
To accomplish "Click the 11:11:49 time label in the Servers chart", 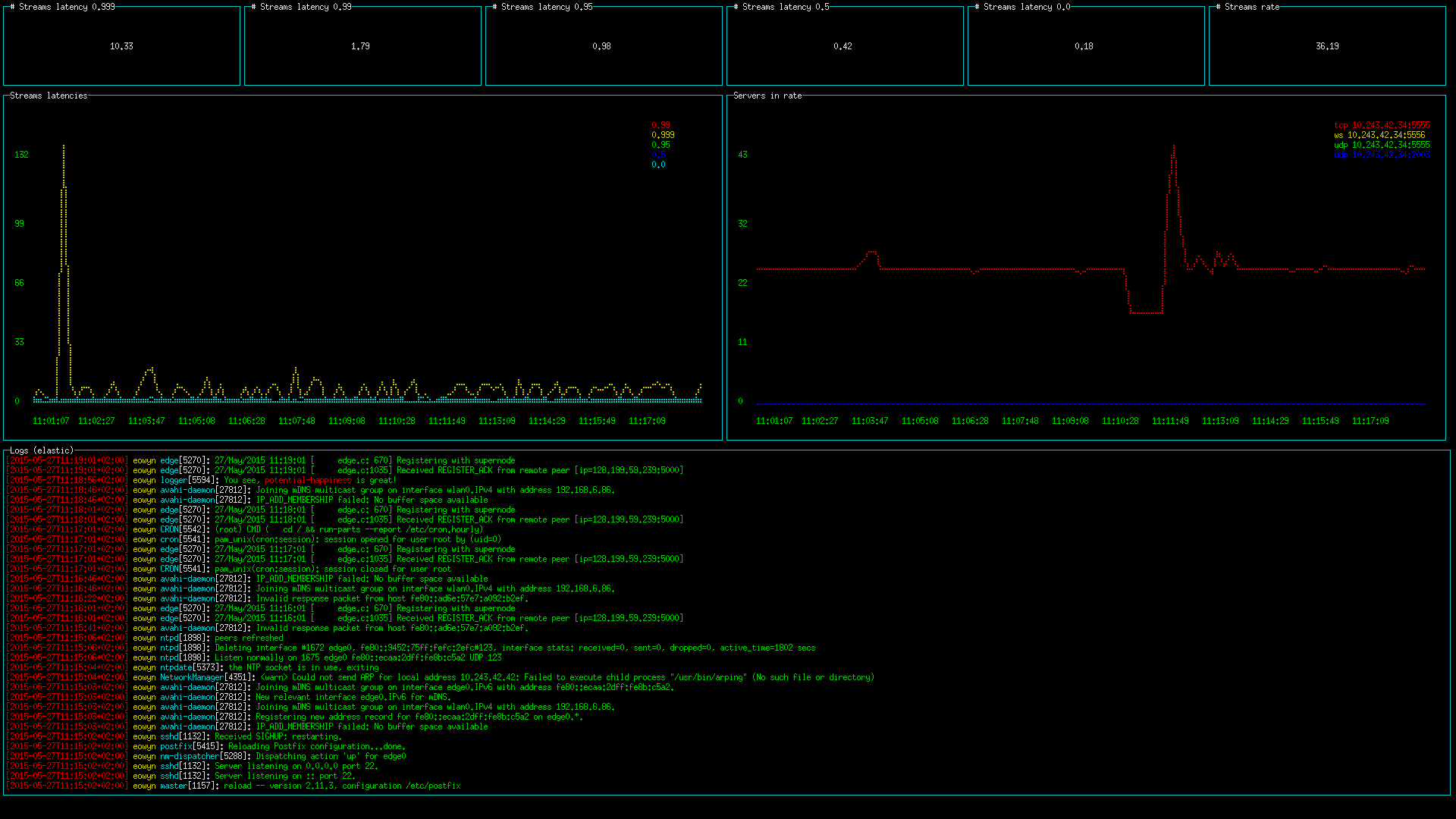I will click(1170, 421).
